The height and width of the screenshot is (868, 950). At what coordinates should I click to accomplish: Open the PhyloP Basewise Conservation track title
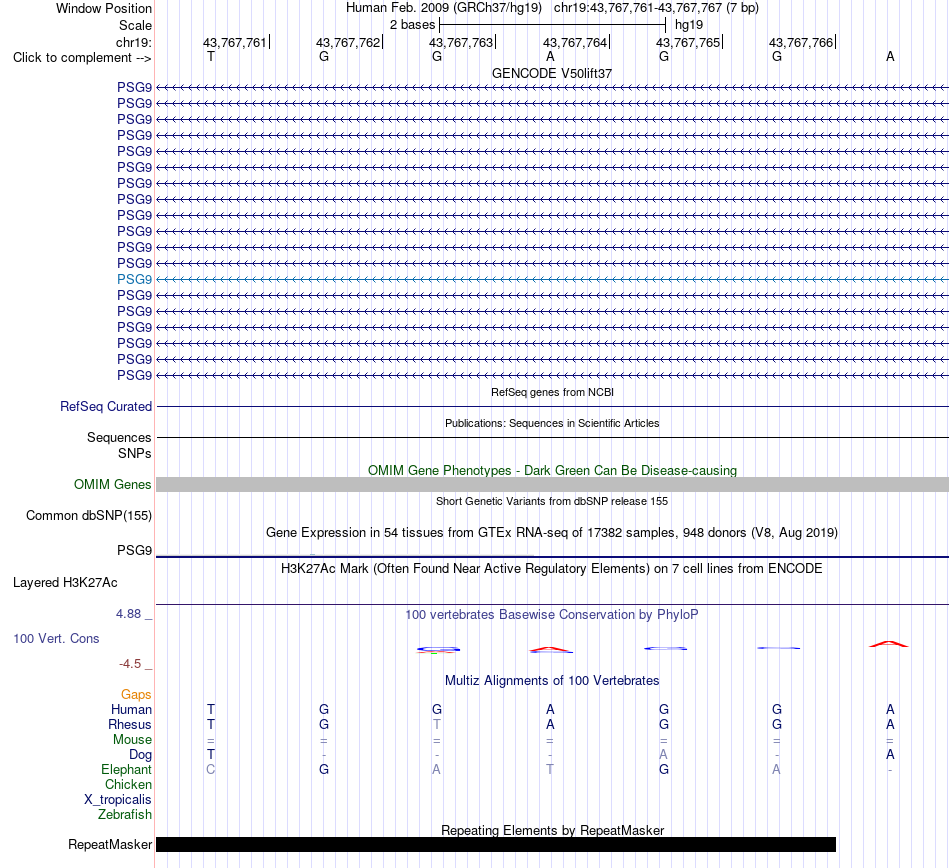tap(552, 614)
